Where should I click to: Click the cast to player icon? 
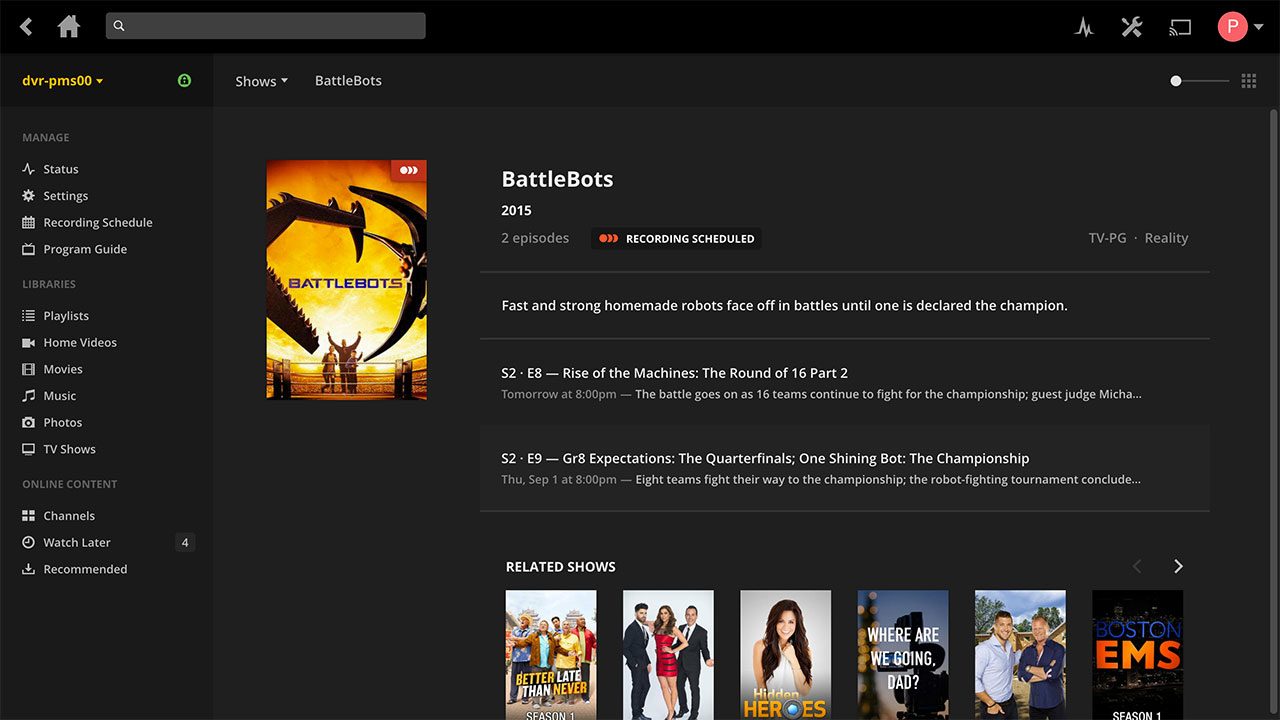1180,27
